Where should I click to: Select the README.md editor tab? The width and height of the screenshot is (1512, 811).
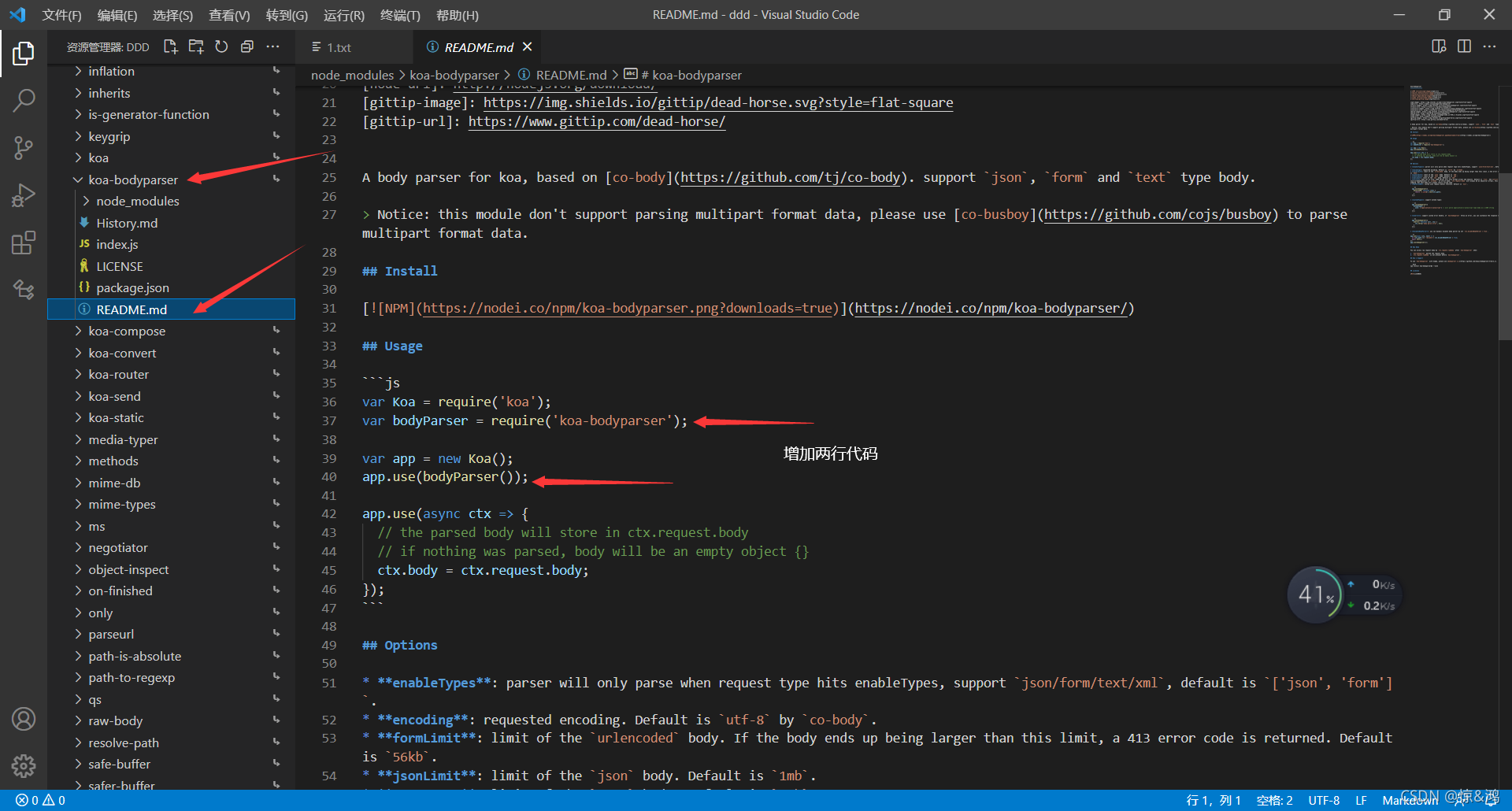479,47
